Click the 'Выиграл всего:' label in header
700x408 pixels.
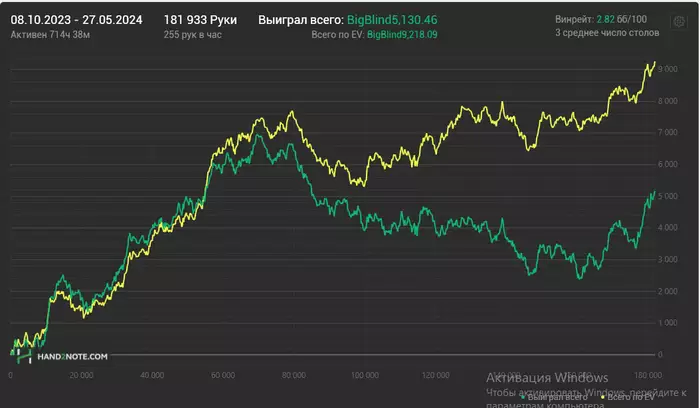pyautogui.click(x=301, y=20)
